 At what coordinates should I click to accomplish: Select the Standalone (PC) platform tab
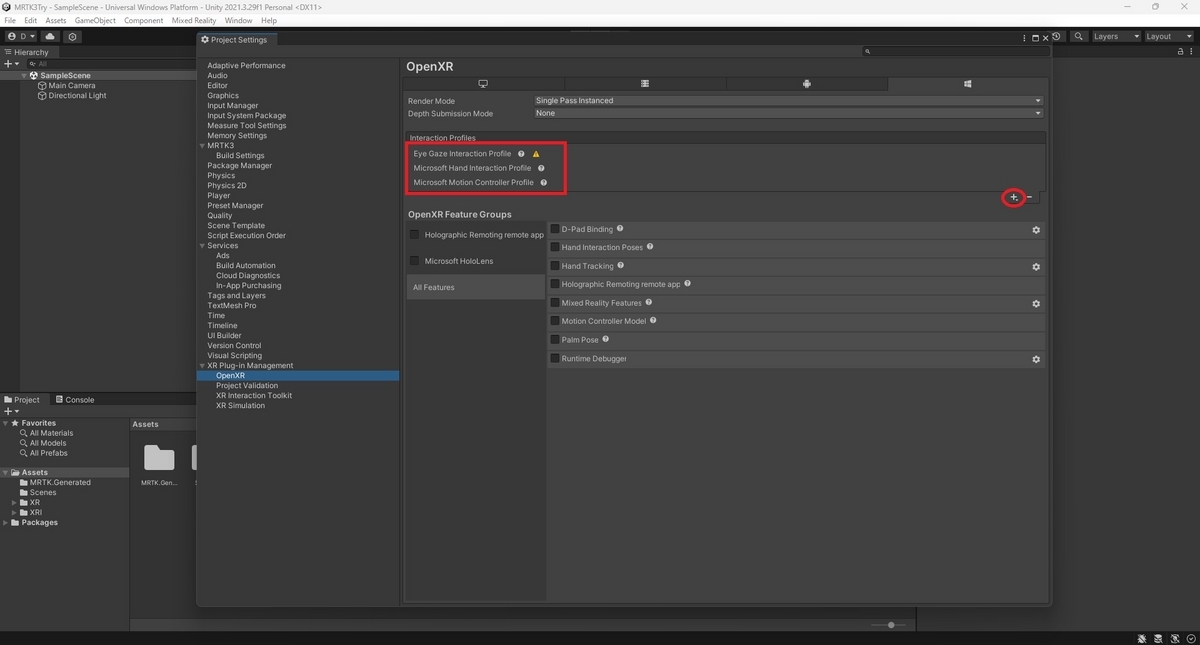(483, 84)
